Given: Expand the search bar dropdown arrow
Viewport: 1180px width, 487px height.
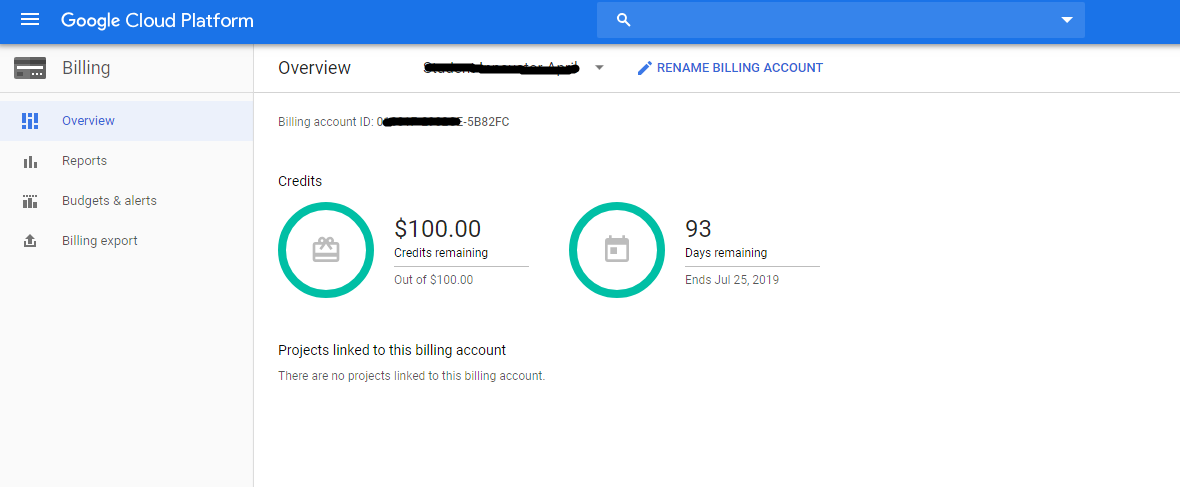Looking at the screenshot, I should 1066,20.
